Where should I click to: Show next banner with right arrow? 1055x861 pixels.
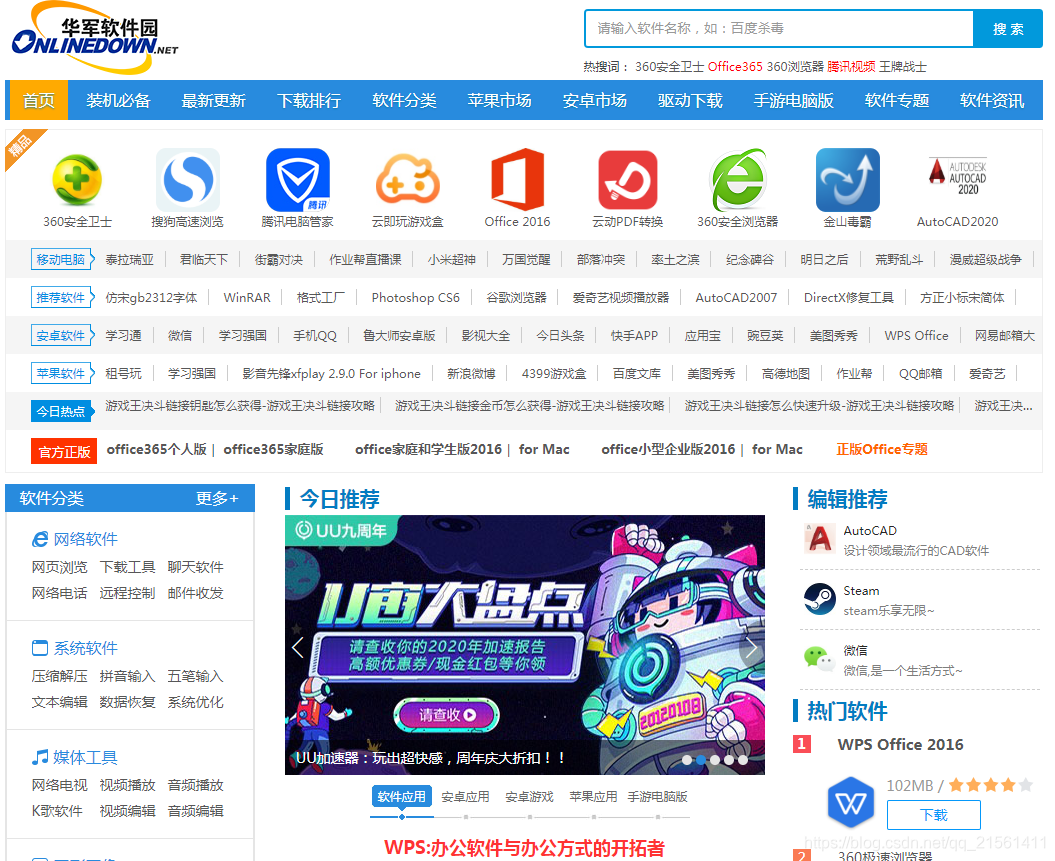click(751, 647)
